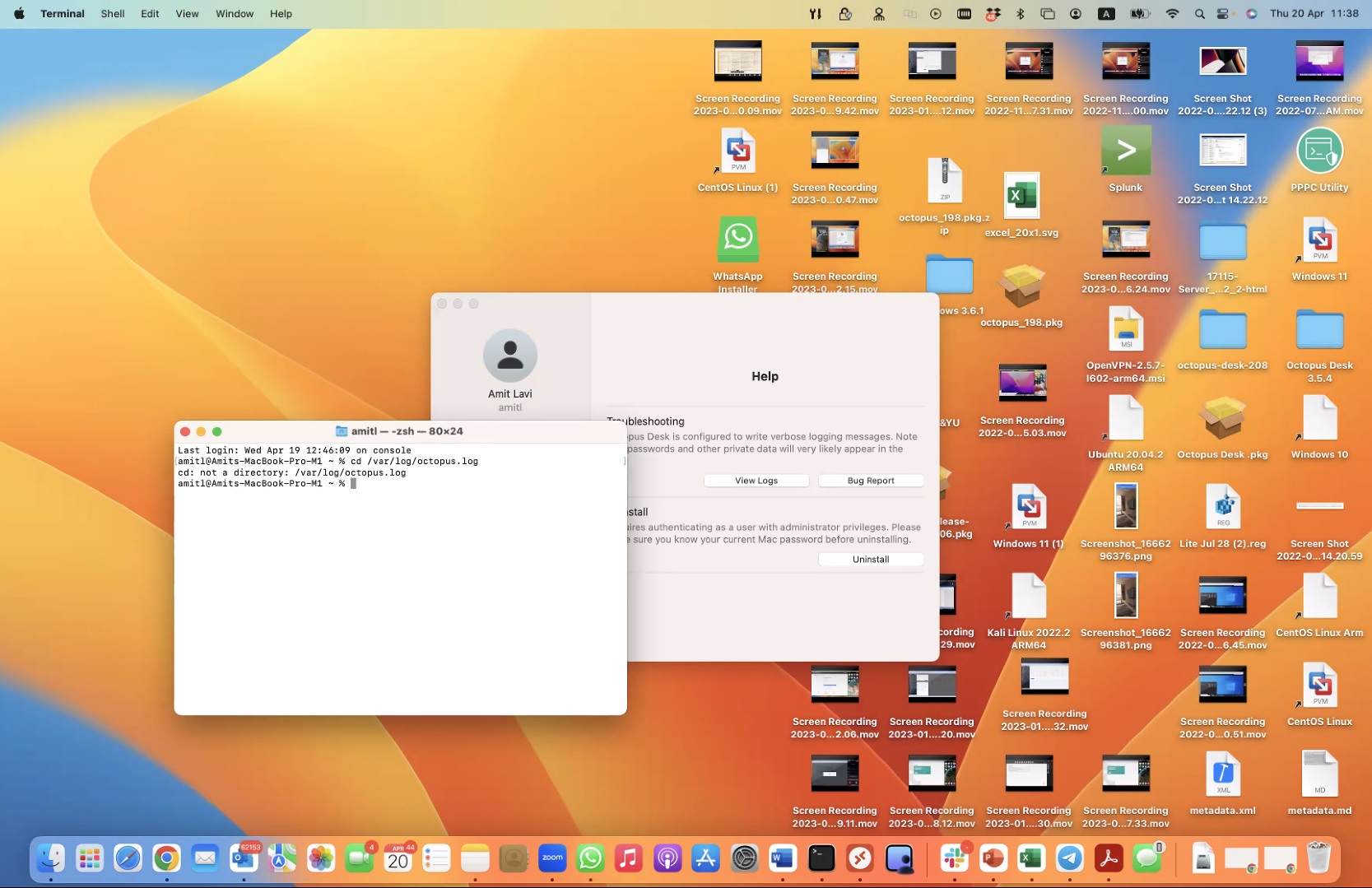Viewport: 1372px width, 888px height.
Task: Open the Trash in the Dock
Action: click(1319, 859)
